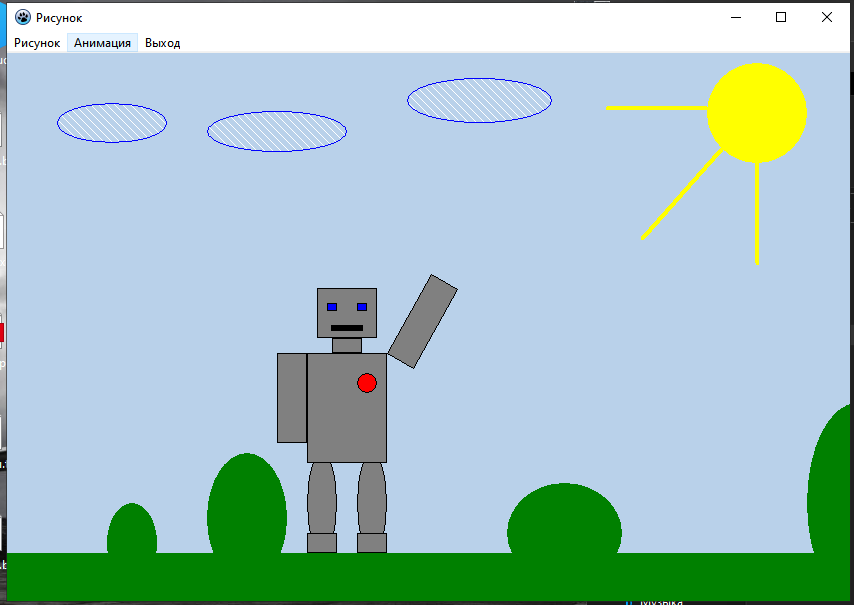Minimize the Рисунок window
854x605 pixels.
tap(736, 17)
